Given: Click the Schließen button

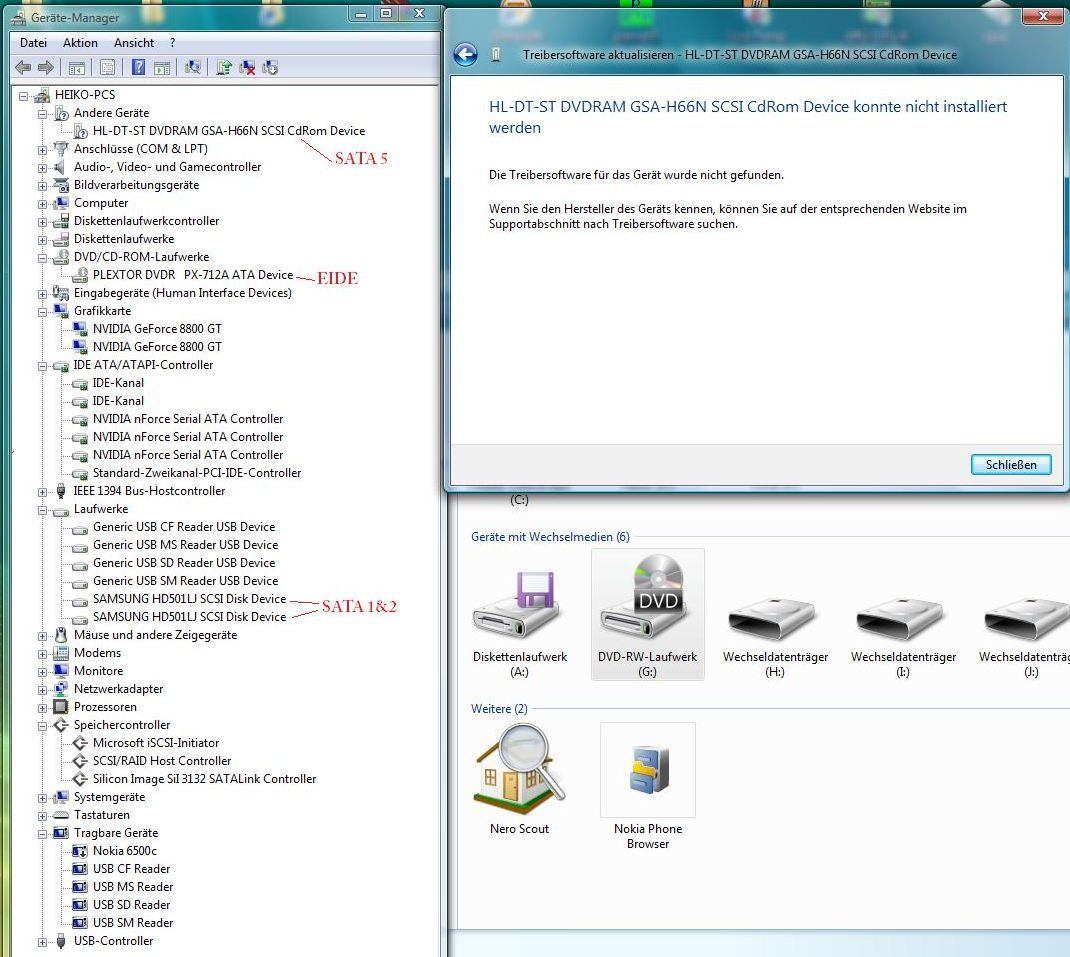Looking at the screenshot, I should tap(1011, 465).
